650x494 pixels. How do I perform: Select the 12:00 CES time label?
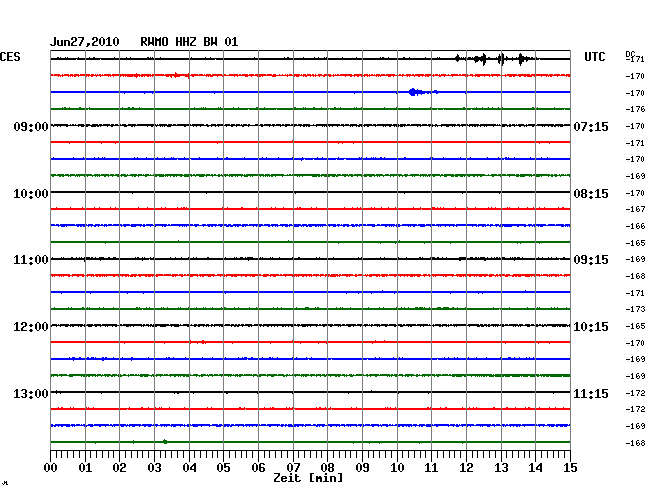(31, 327)
